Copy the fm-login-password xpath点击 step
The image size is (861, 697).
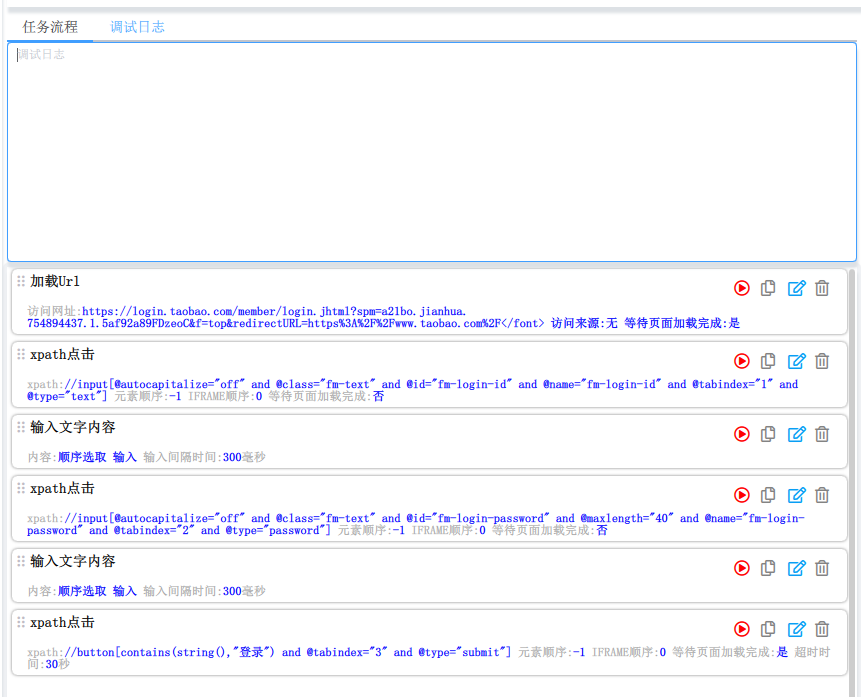[768, 495]
